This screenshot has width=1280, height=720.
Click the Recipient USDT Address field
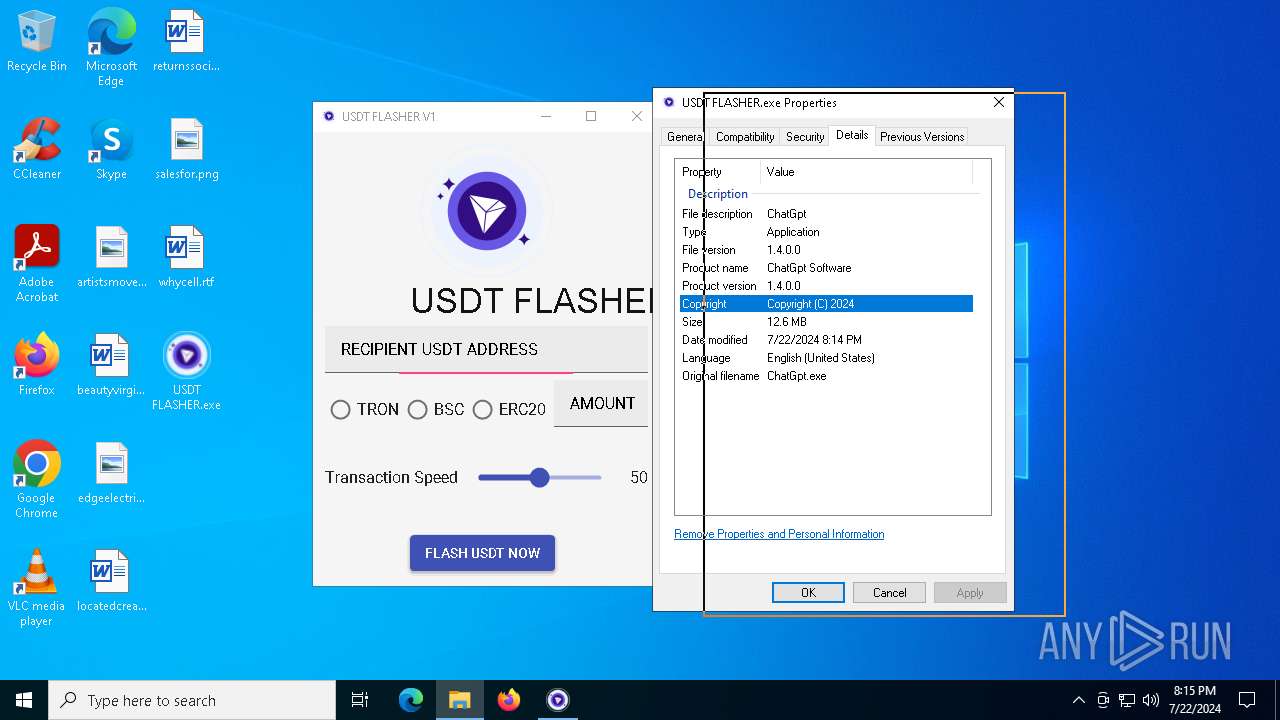[486, 350]
